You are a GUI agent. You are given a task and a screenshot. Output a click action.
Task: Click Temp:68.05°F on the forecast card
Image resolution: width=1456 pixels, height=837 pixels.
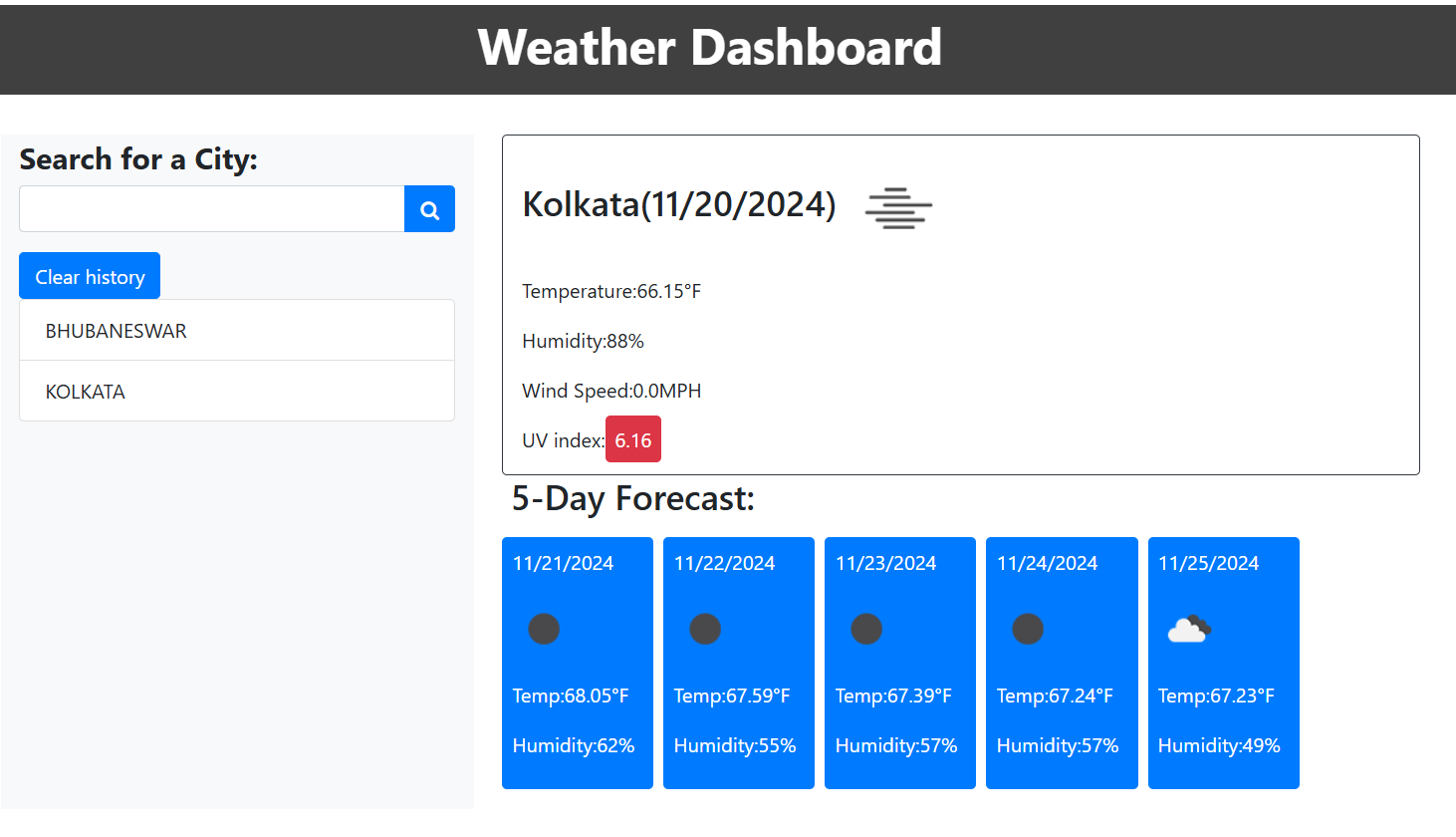click(571, 696)
